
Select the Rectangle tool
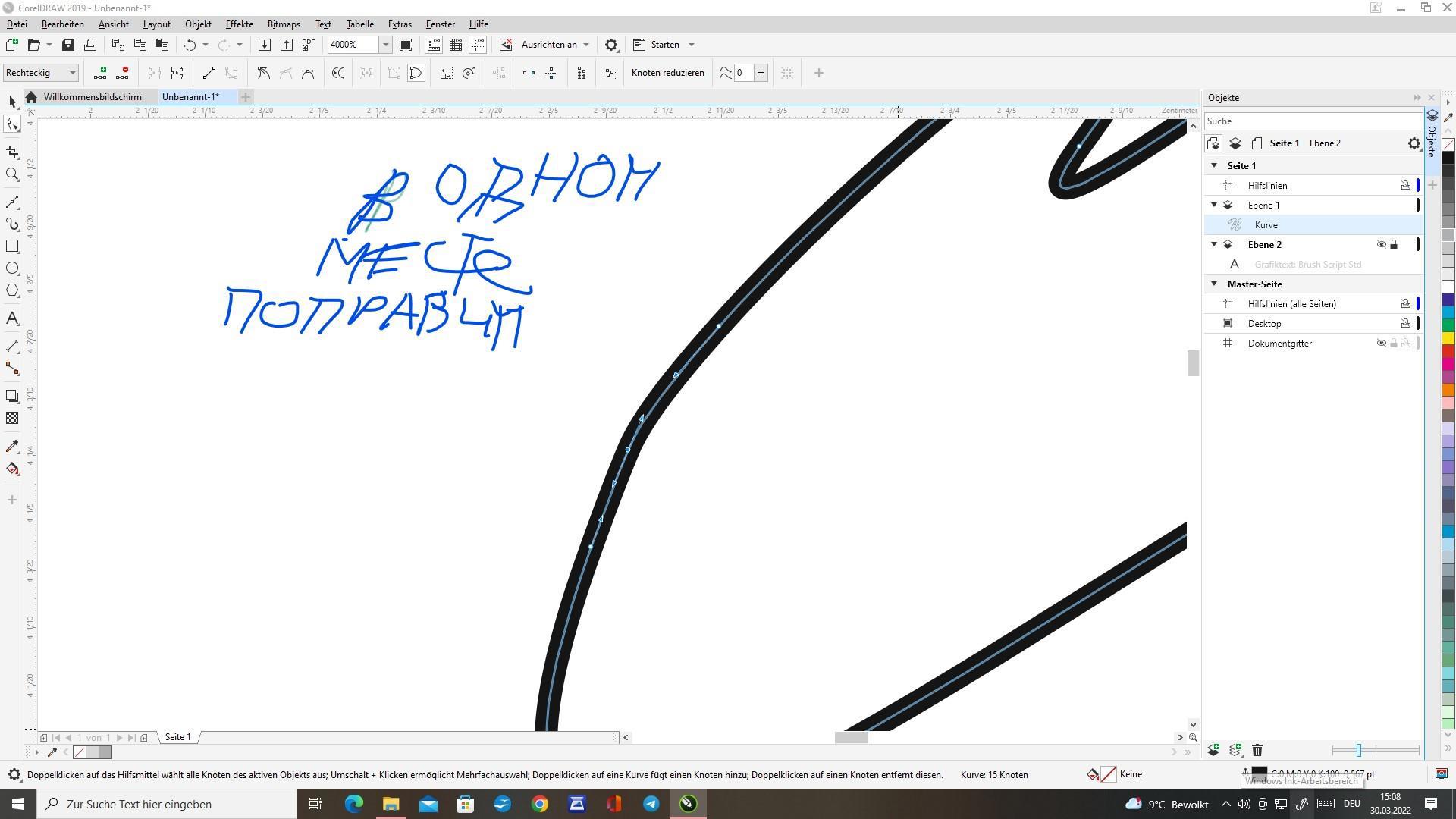(x=12, y=246)
